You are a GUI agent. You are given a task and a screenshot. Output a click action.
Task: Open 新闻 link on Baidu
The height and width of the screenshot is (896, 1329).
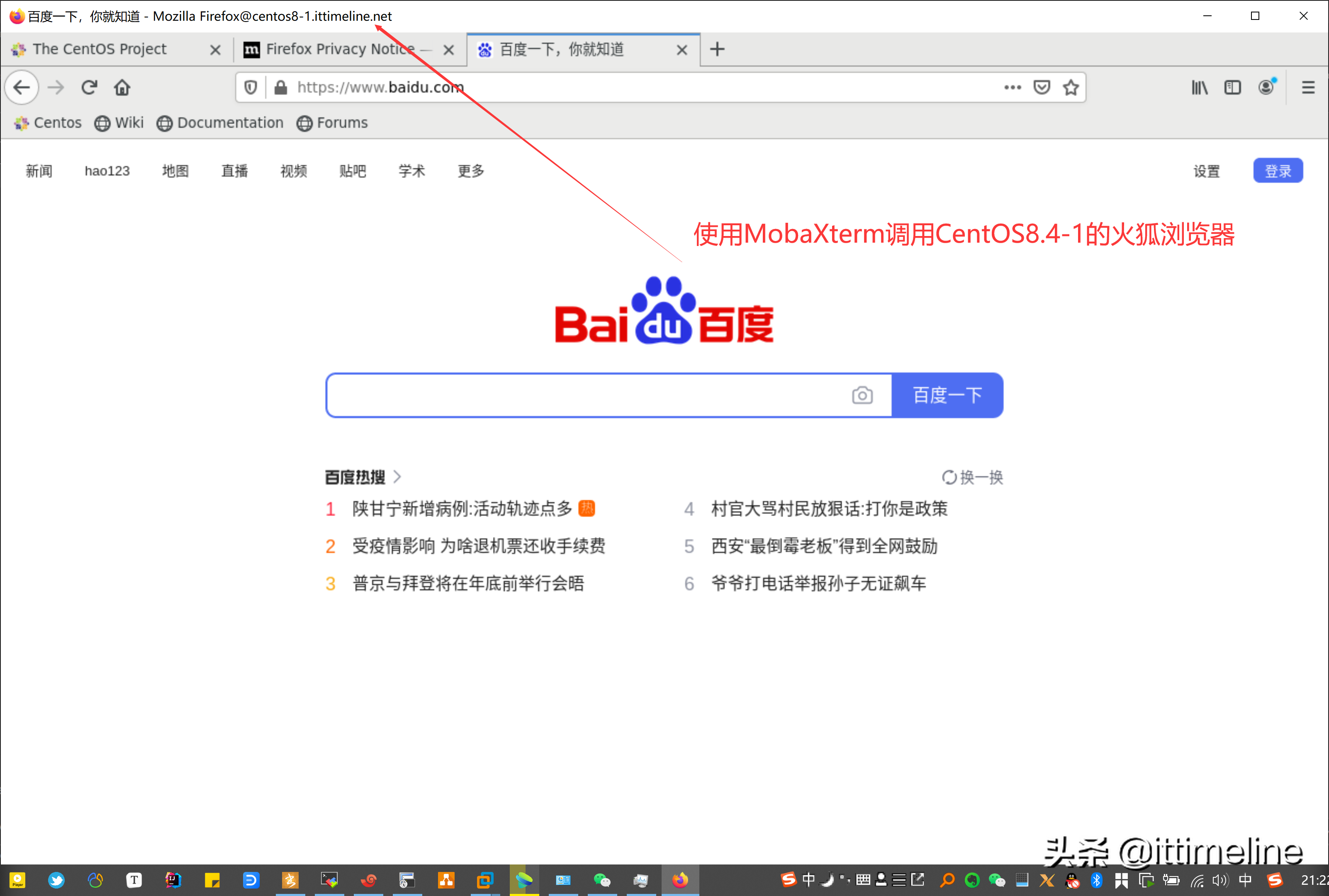click(x=39, y=171)
